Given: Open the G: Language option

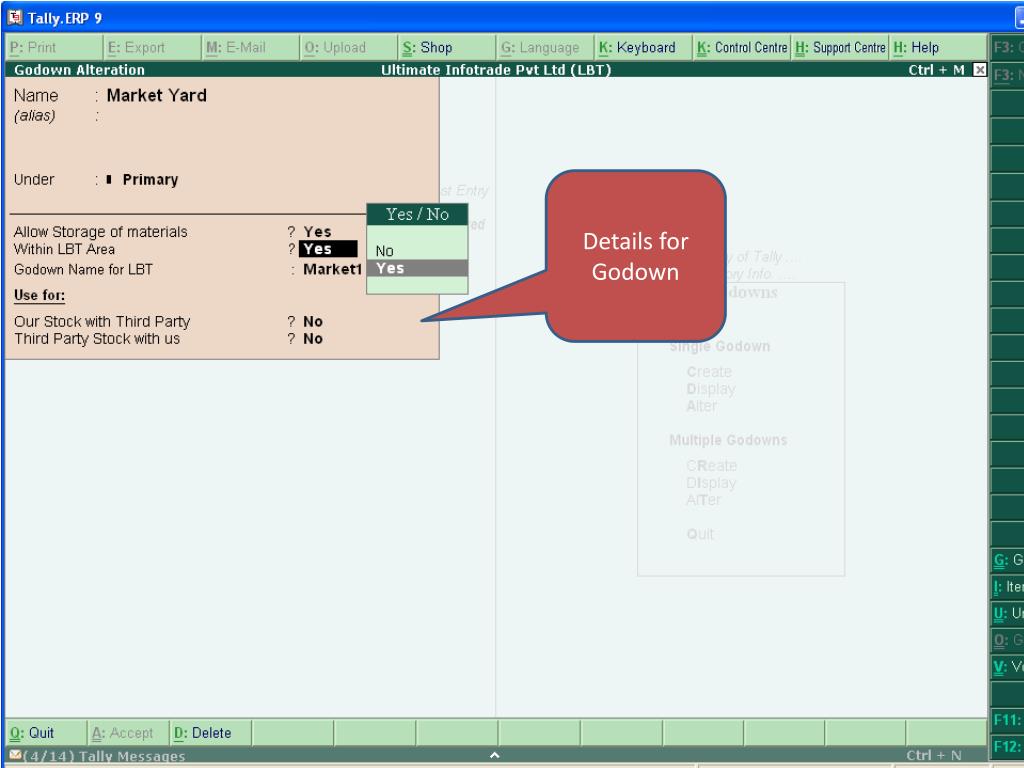Looking at the screenshot, I should [x=545, y=48].
